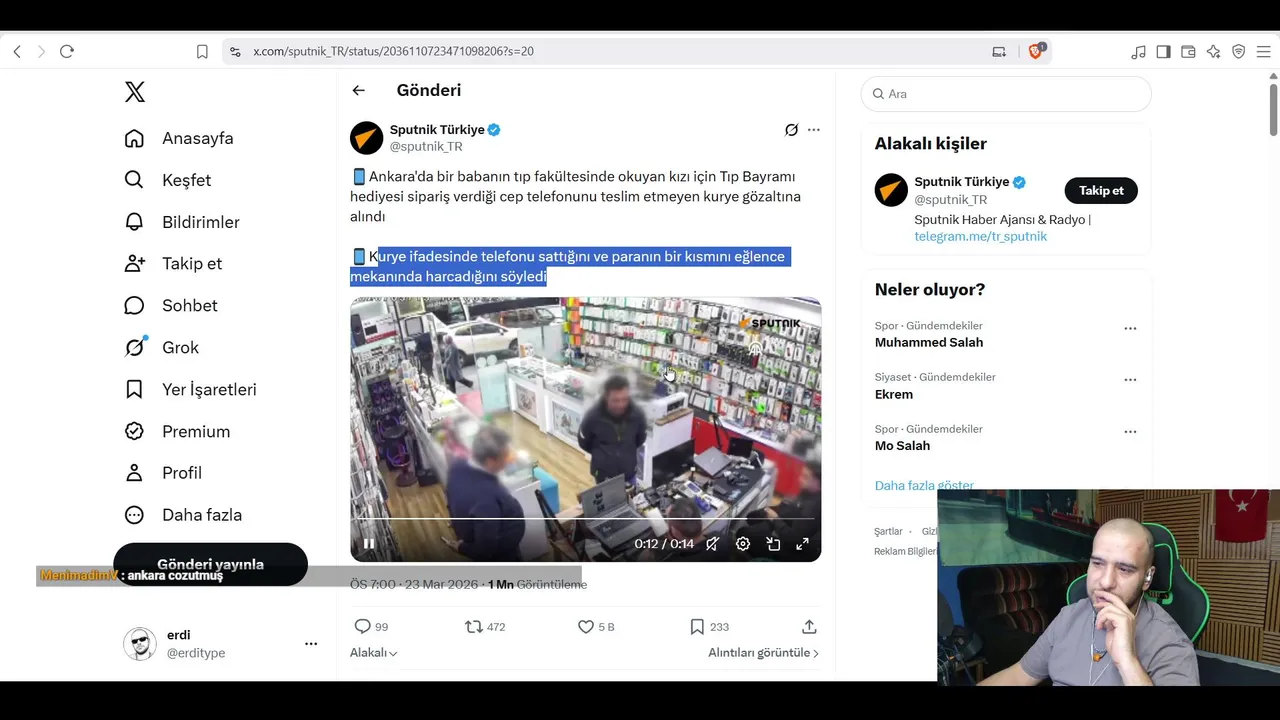Unmute the video sound

pos(712,544)
